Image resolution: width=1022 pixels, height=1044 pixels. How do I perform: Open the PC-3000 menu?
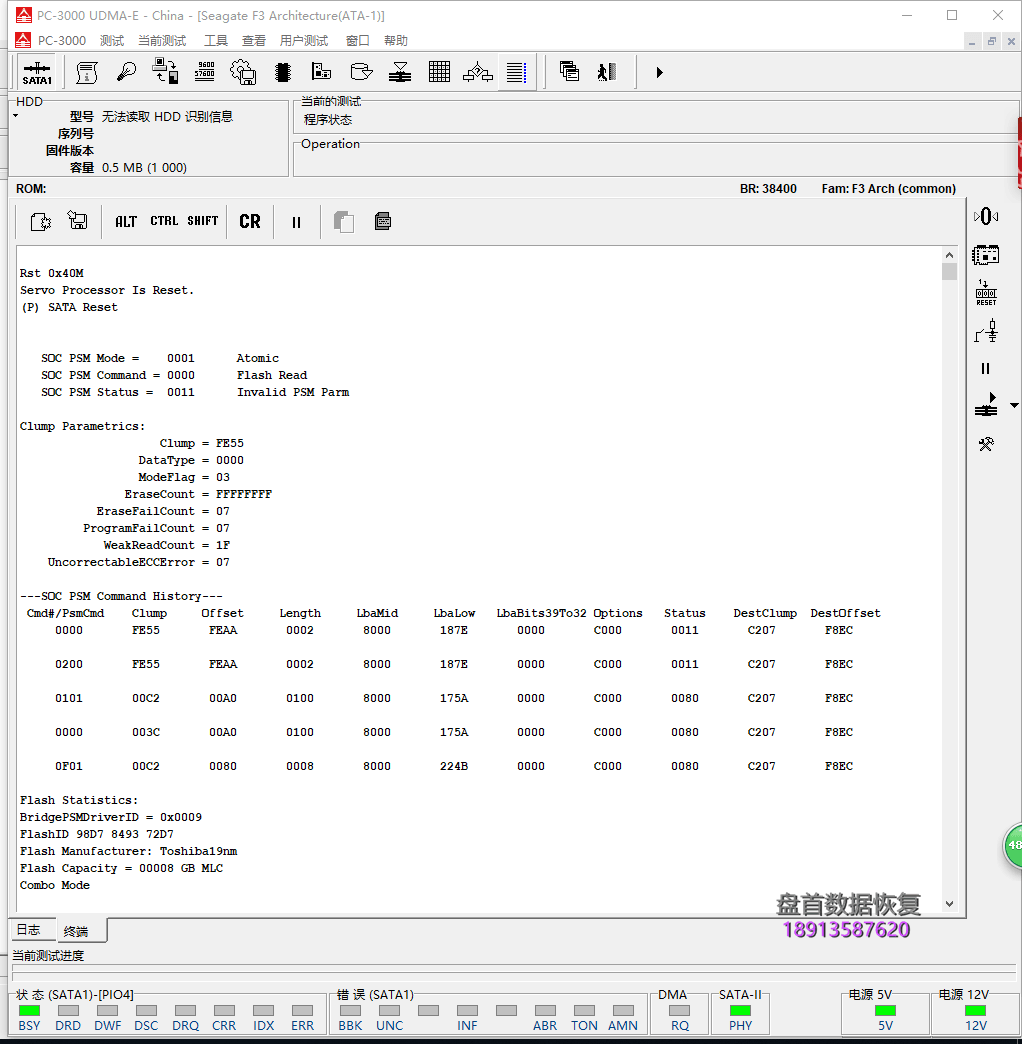click(x=61, y=41)
